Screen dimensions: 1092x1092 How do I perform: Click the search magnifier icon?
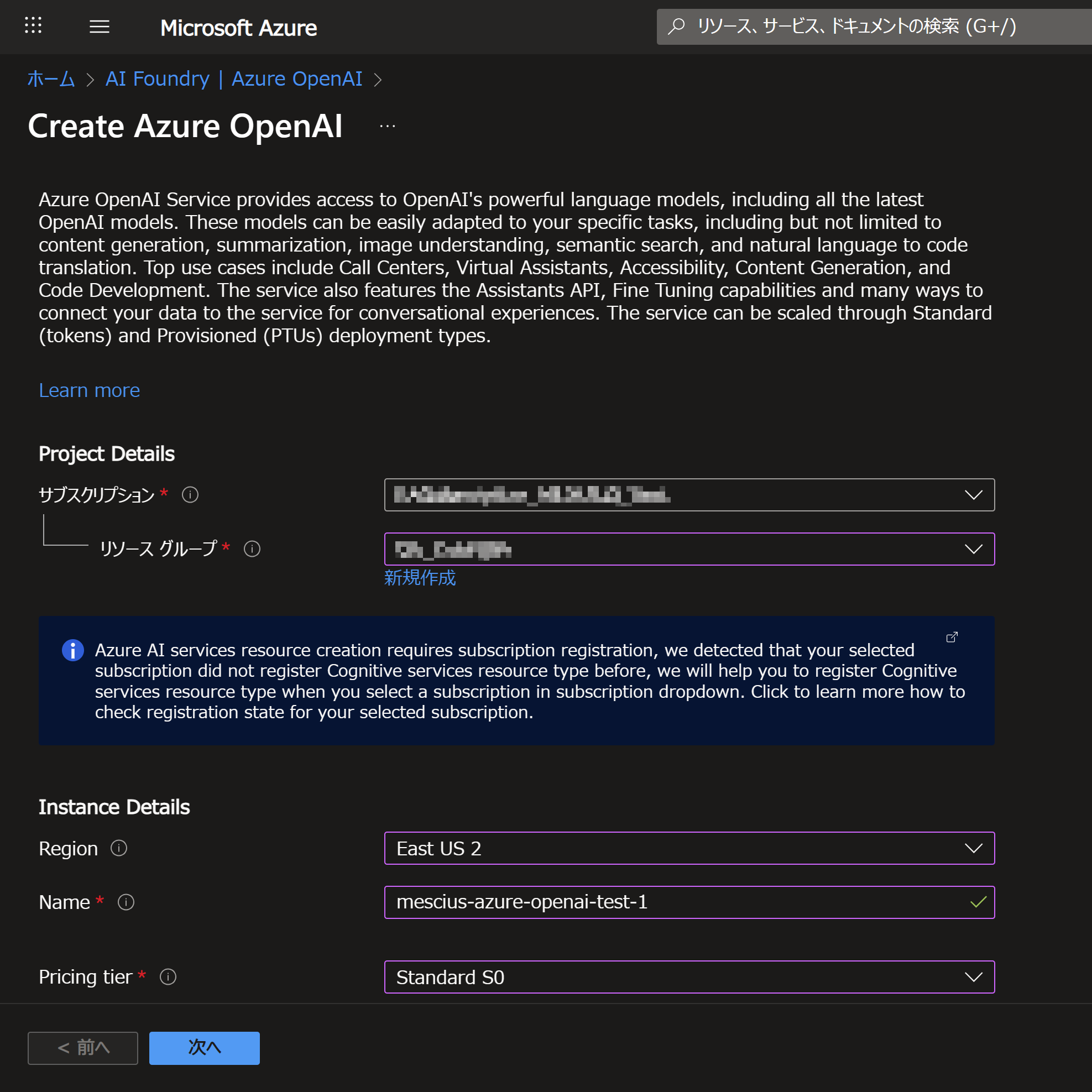click(x=676, y=26)
